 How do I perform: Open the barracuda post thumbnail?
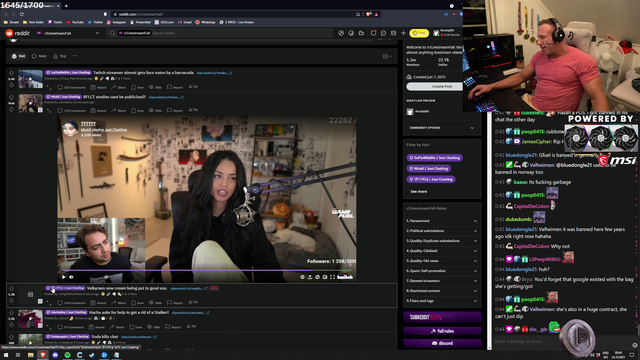[x=30, y=79]
